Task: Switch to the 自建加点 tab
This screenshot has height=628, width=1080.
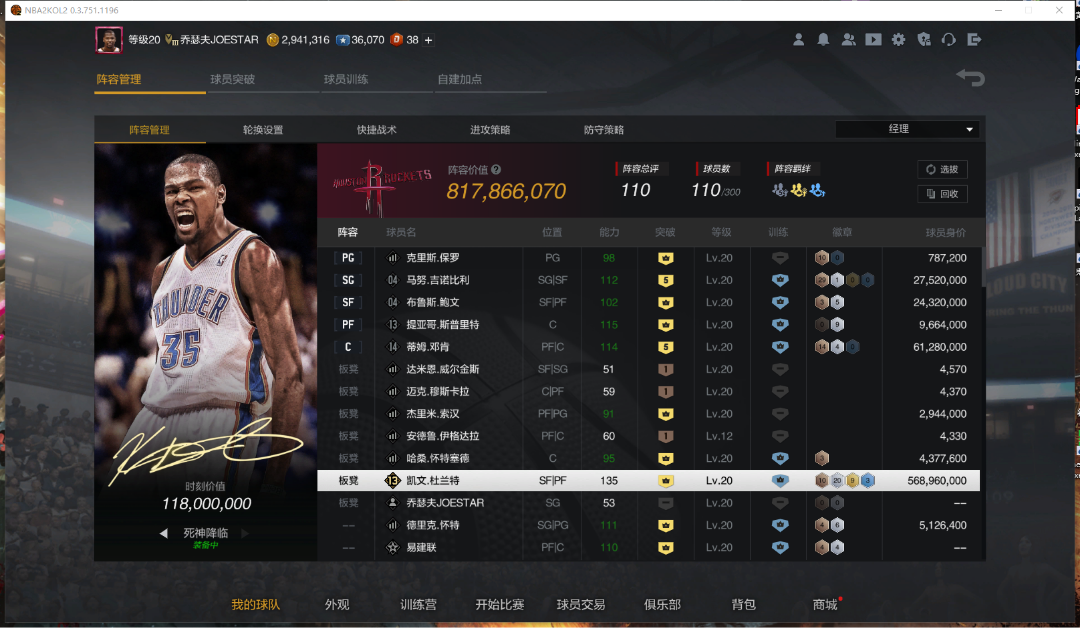Action: tap(459, 79)
